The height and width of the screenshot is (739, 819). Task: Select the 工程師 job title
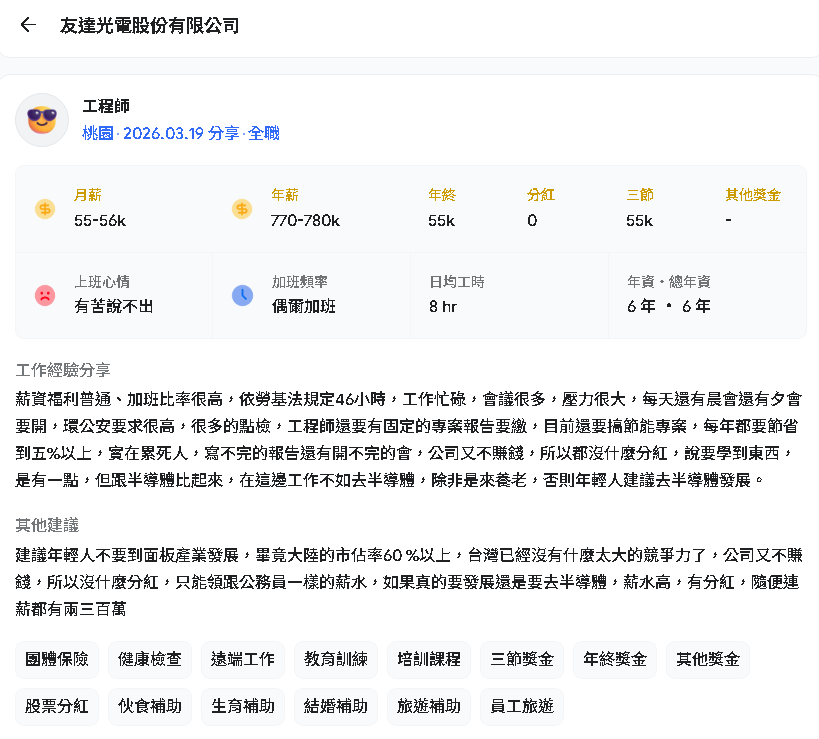point(106,106)
